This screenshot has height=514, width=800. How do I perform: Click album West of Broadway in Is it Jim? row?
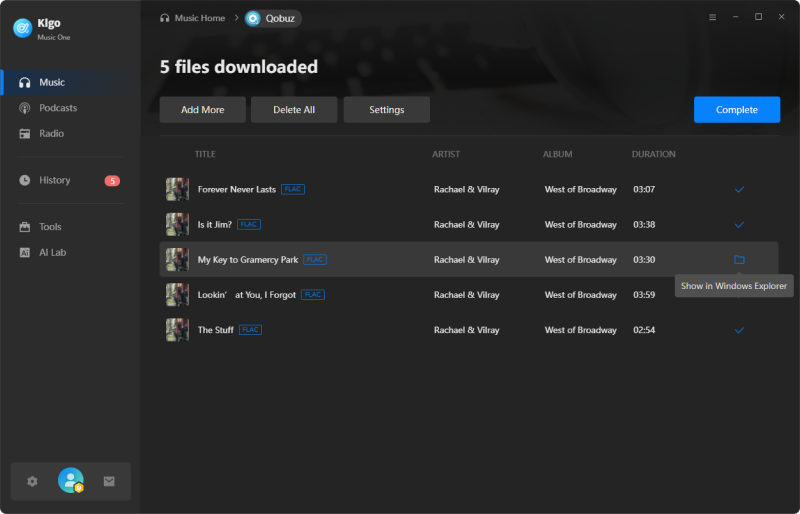(581, 225)
